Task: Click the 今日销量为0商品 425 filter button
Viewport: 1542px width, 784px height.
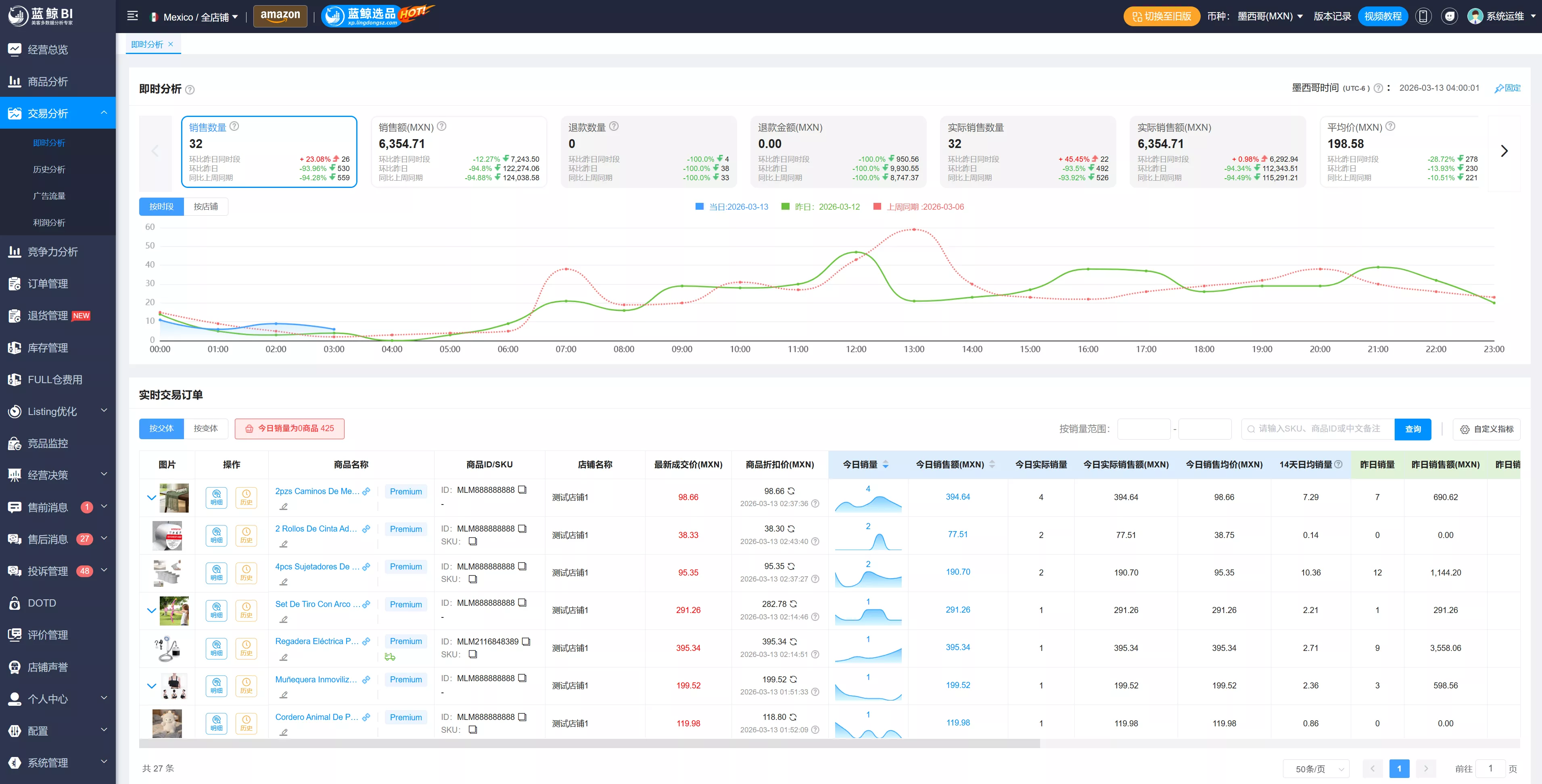Action: point(290,429)
